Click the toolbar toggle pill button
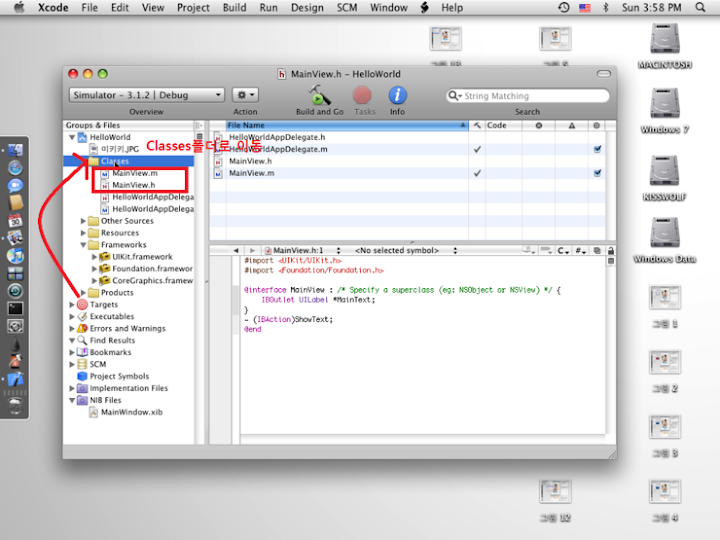The image size is (720, 540). [603, 74]
